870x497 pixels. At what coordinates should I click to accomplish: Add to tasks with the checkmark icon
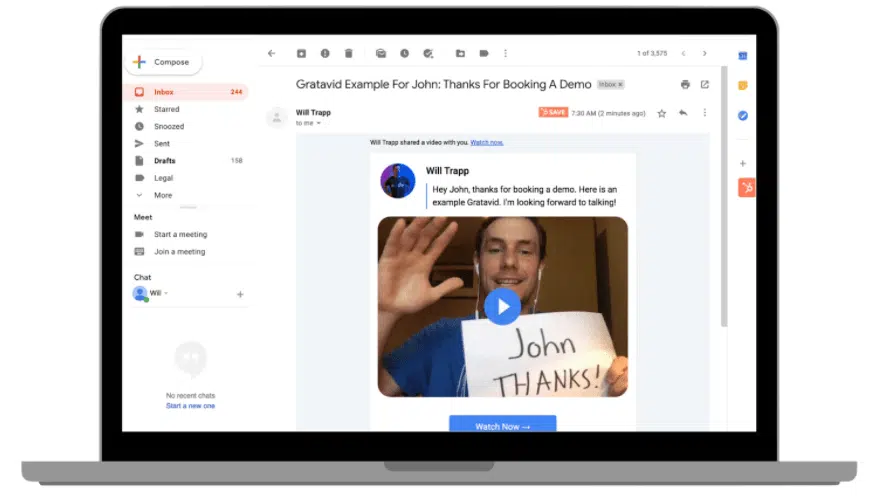click(x=428, y=53)
